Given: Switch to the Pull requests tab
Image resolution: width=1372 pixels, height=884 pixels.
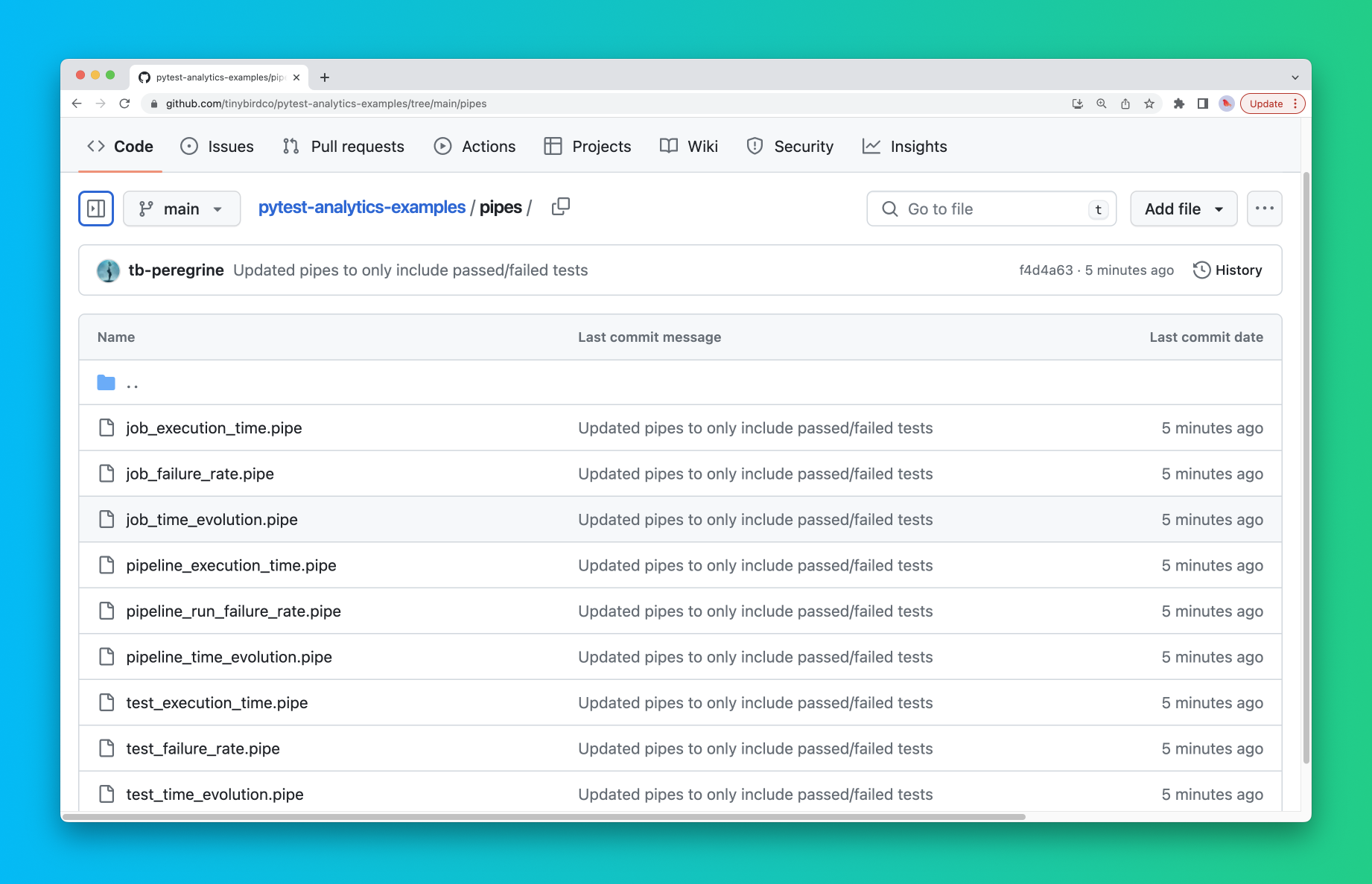Looking at the screenshot, I should pyautogui.click(x=344, y=147).
